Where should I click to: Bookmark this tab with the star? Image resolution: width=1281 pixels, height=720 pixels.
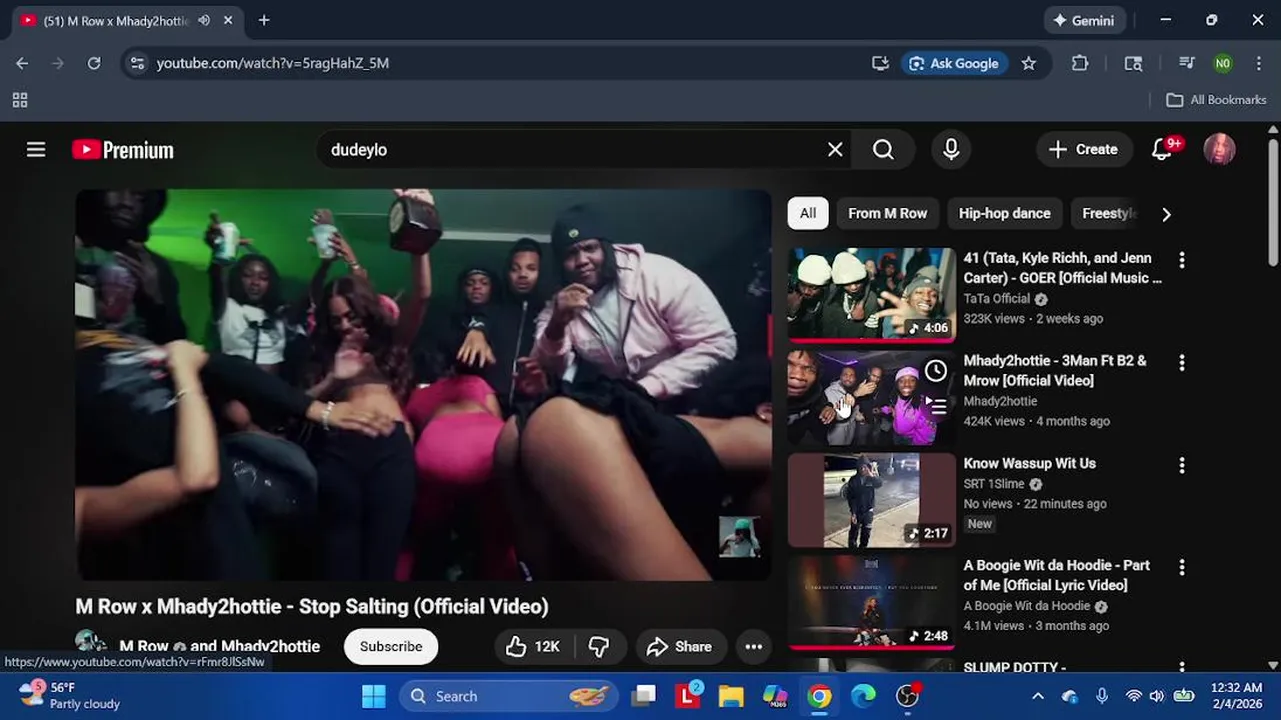click(x=1029, y=63)
